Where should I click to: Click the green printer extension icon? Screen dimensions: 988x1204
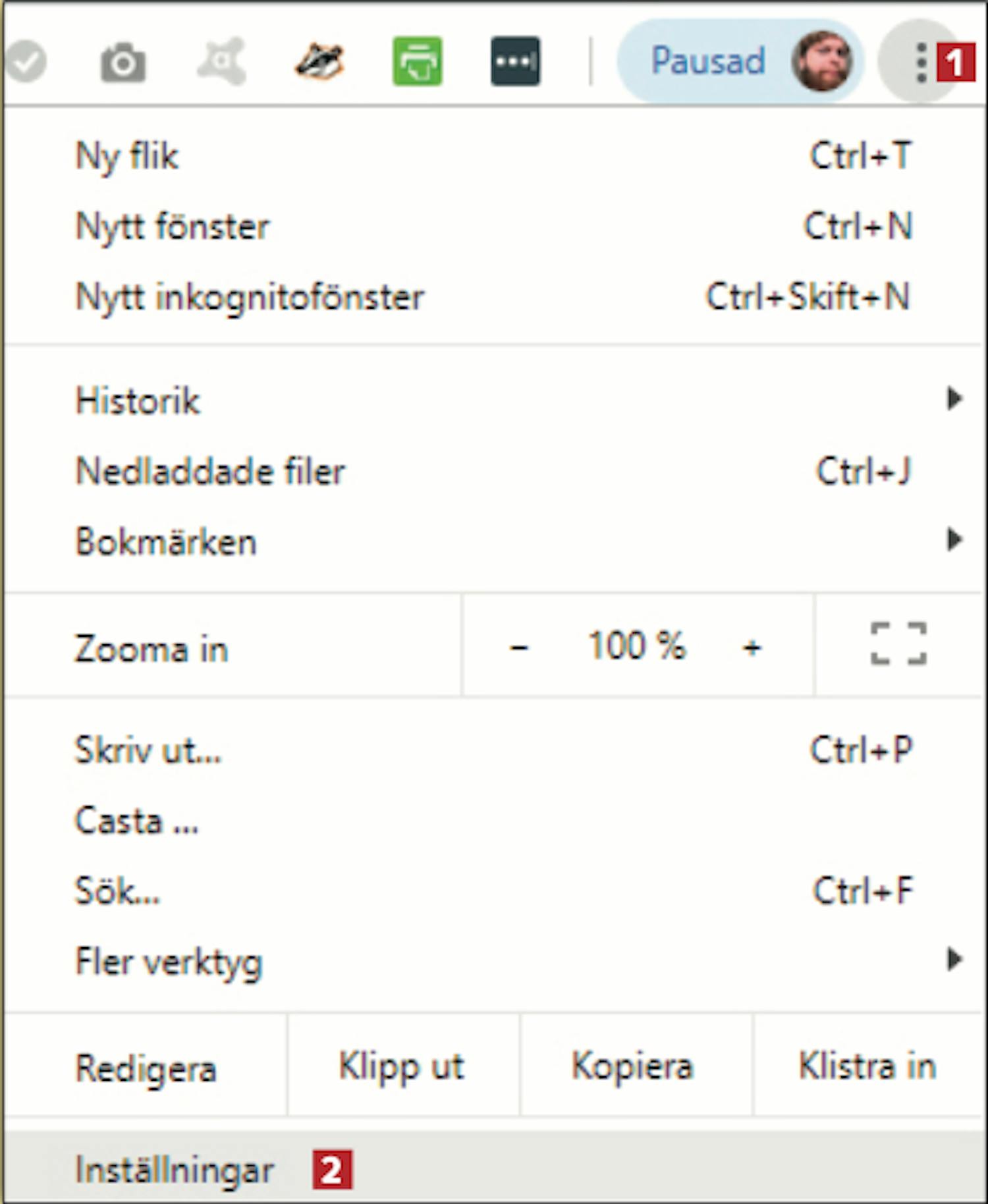pyautogui.click(x=417, y=62)
